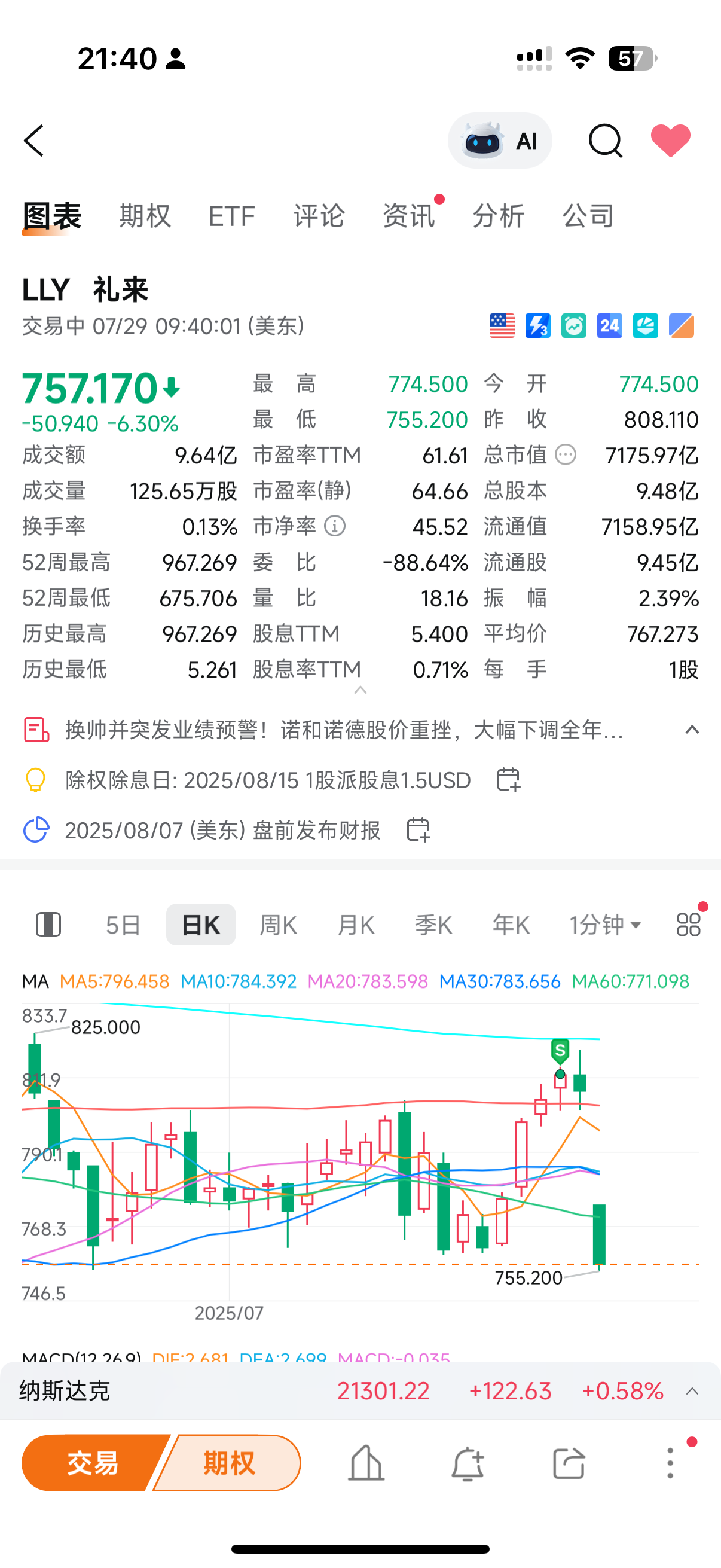The width and height of the screenshot is (721, 1568).
Task: Tap the yellow light bulb dividend icon
Action: tap(35, 780)
